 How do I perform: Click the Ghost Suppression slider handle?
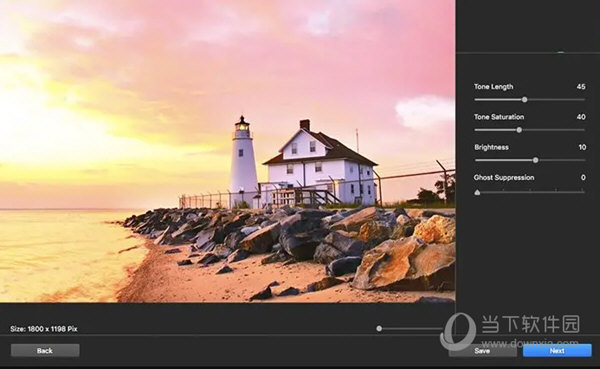click(477, 192)
